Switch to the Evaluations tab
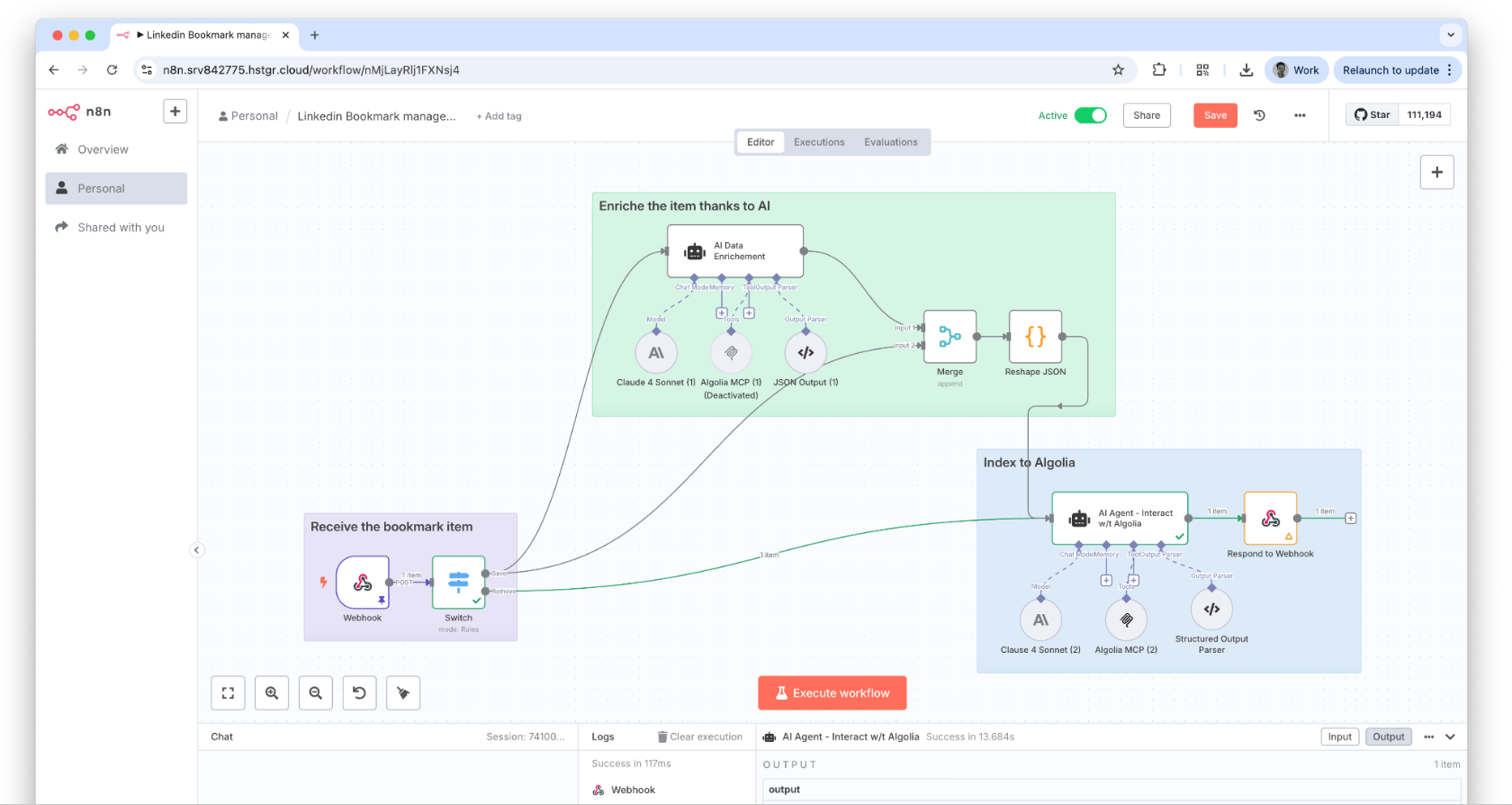The height and width of the screenshot is (805, 1512). [891, 142]
